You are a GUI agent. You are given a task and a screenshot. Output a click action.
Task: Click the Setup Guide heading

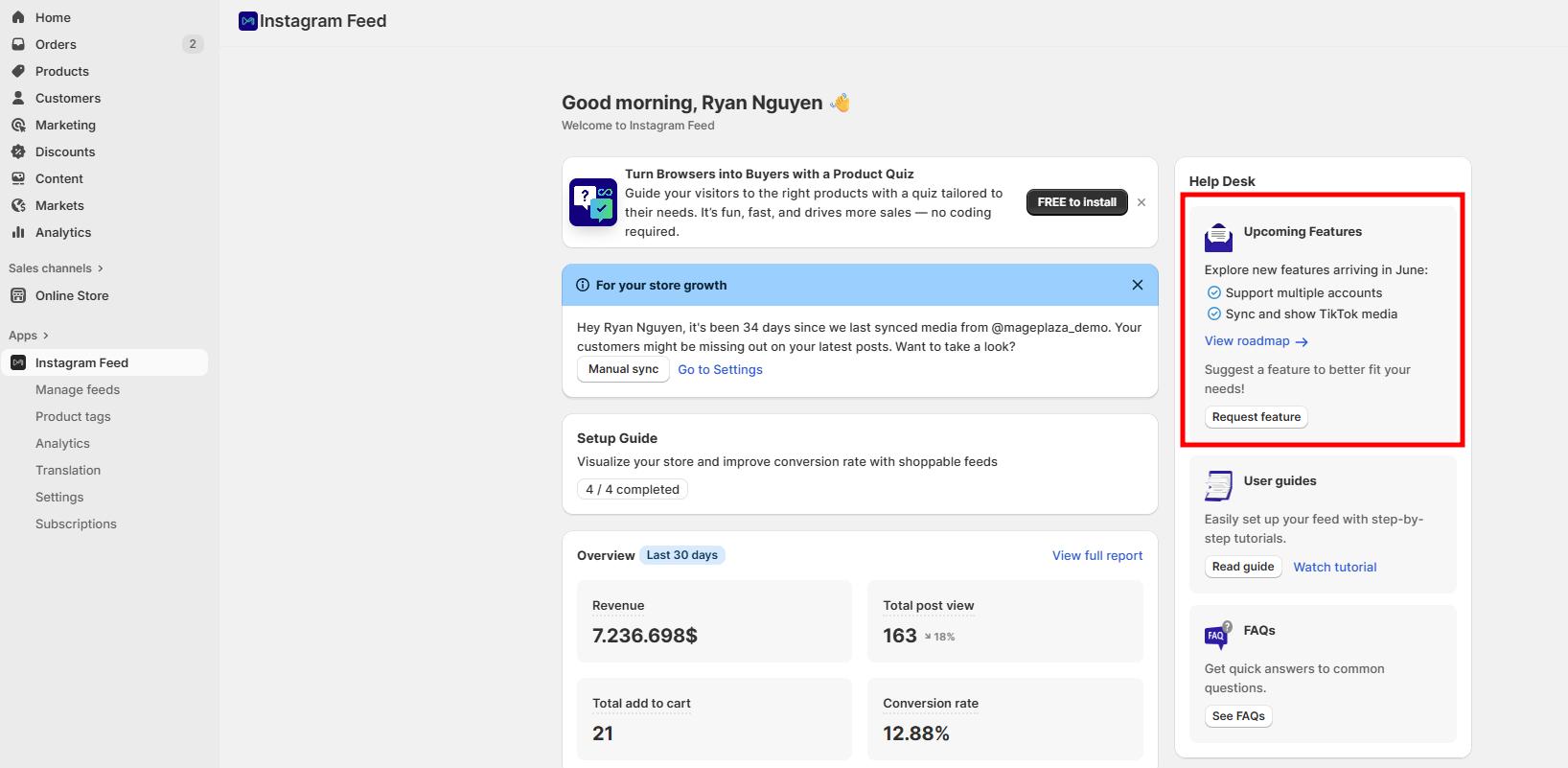tap(617, 438)
